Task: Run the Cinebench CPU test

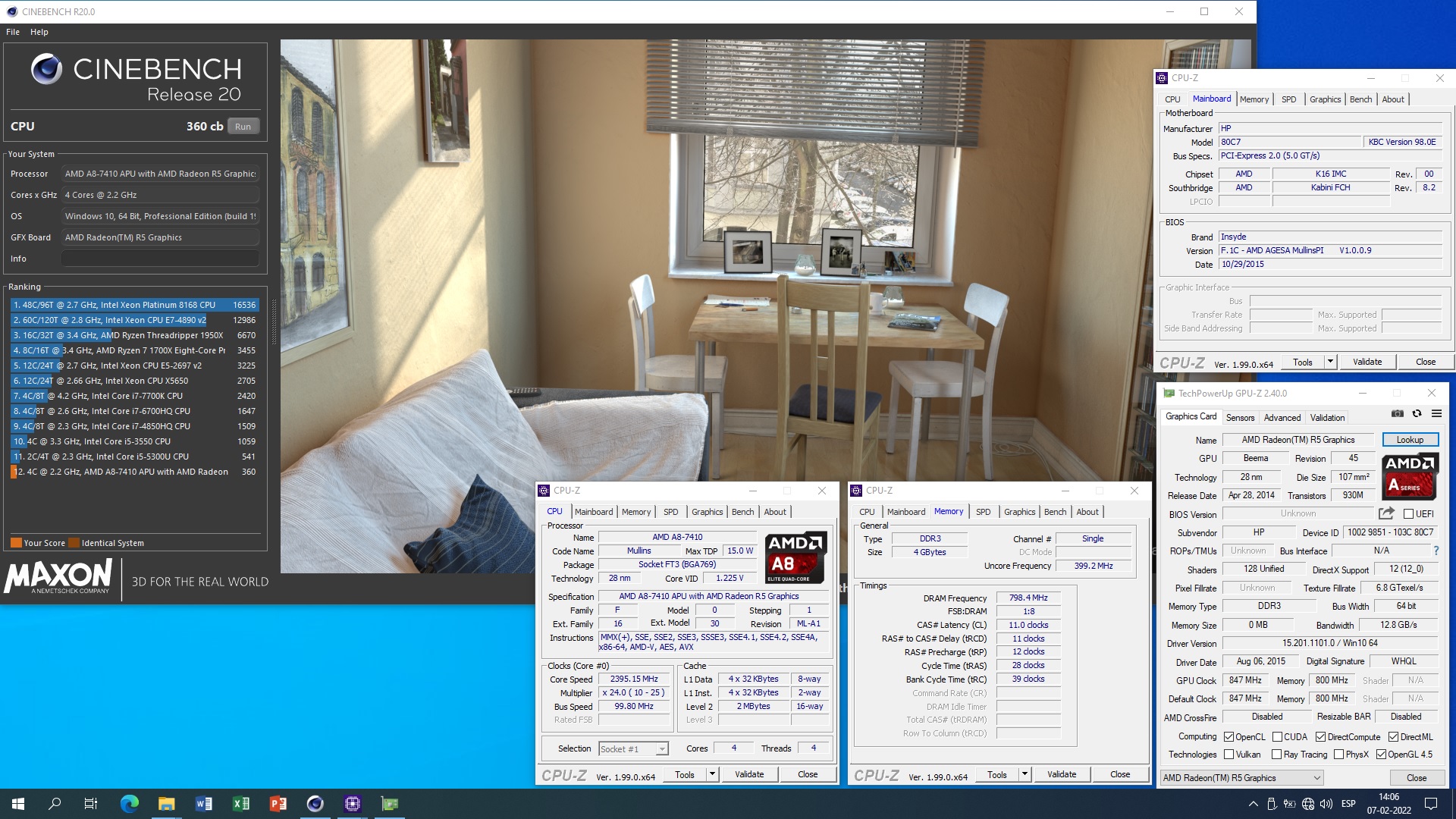Action: pyautogui.click(x=243, y=127)
